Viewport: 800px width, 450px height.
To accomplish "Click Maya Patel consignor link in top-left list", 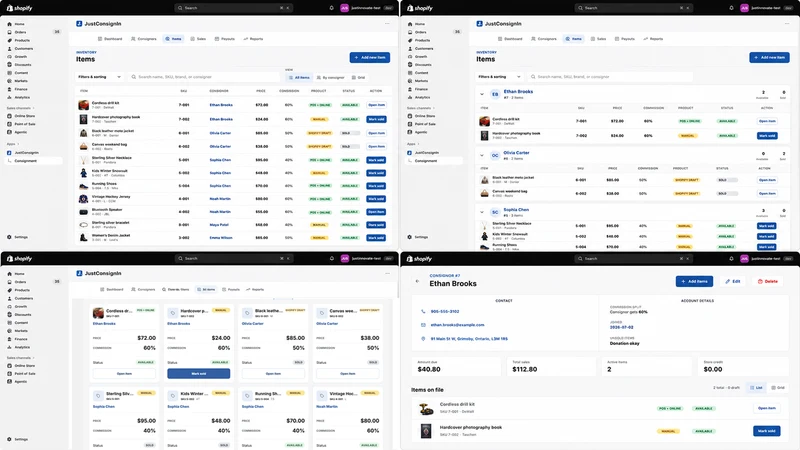I will (219, 225).
